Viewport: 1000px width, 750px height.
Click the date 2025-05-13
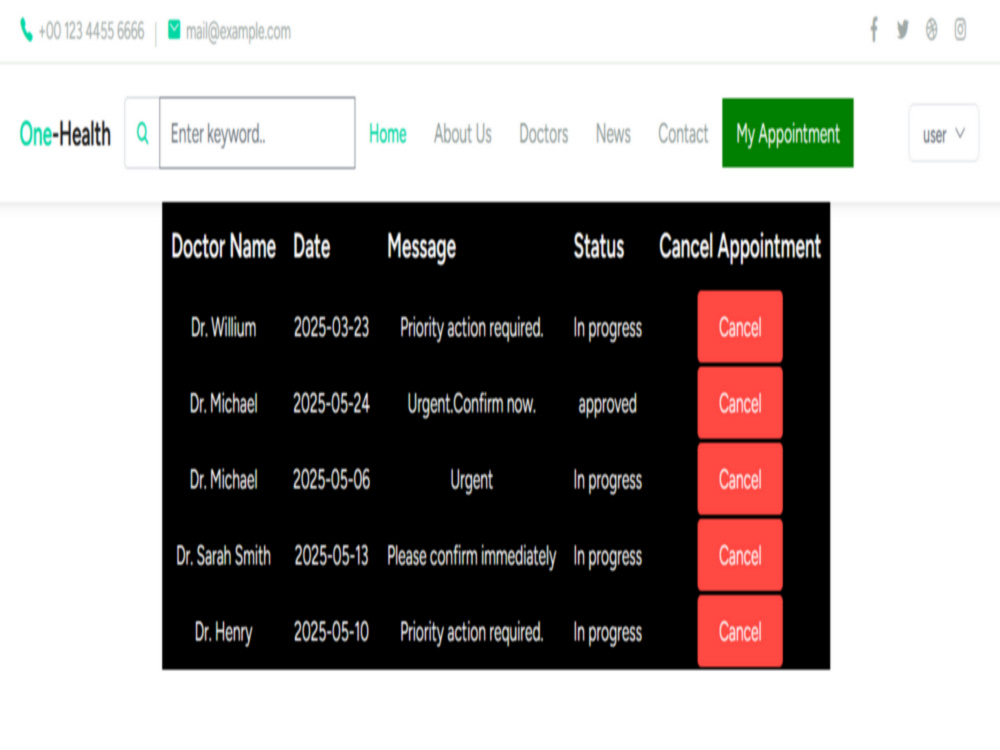click(x=331, y=555)
